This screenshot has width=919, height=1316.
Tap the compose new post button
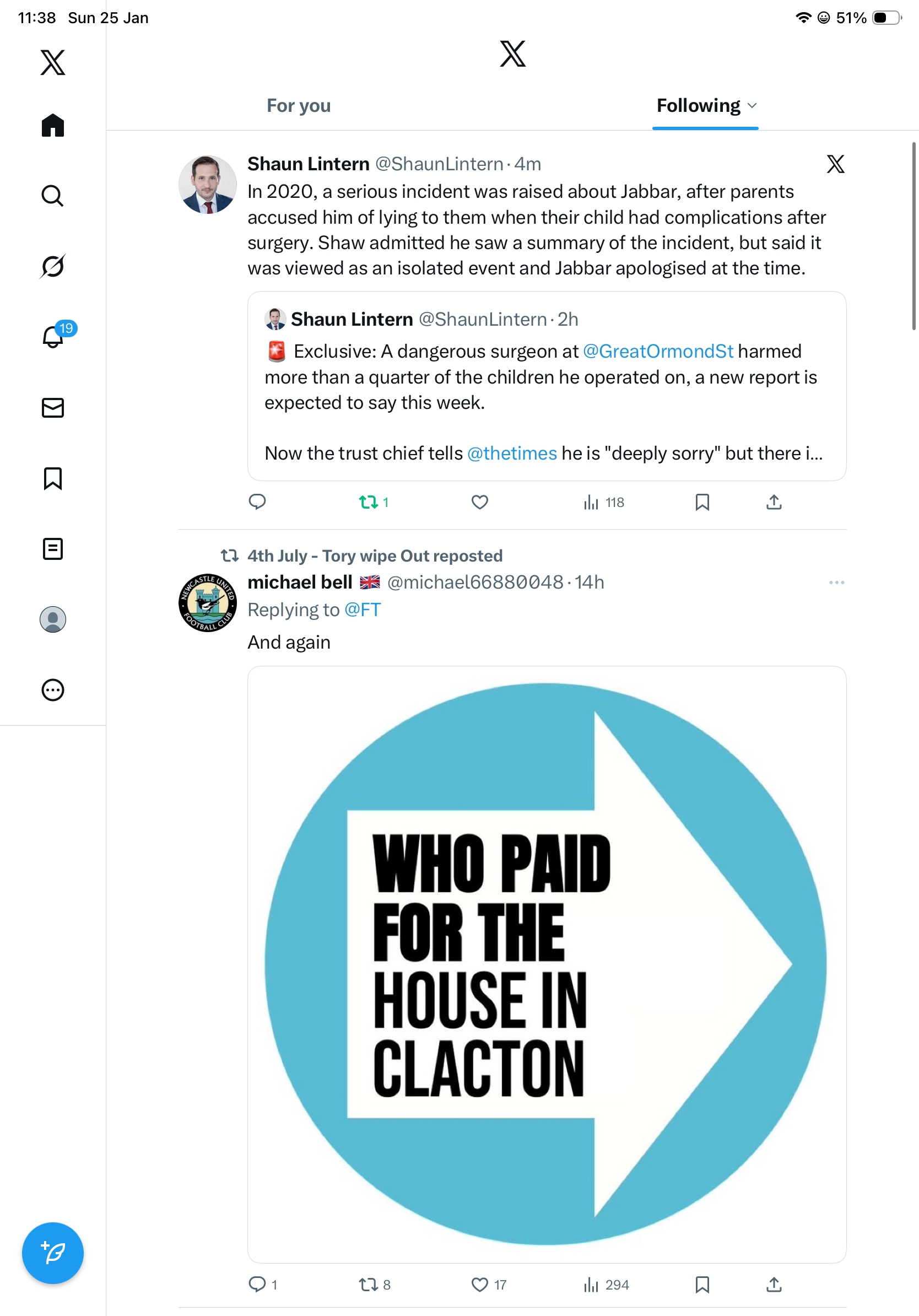pyautogui.click(x=53, y=1253)
